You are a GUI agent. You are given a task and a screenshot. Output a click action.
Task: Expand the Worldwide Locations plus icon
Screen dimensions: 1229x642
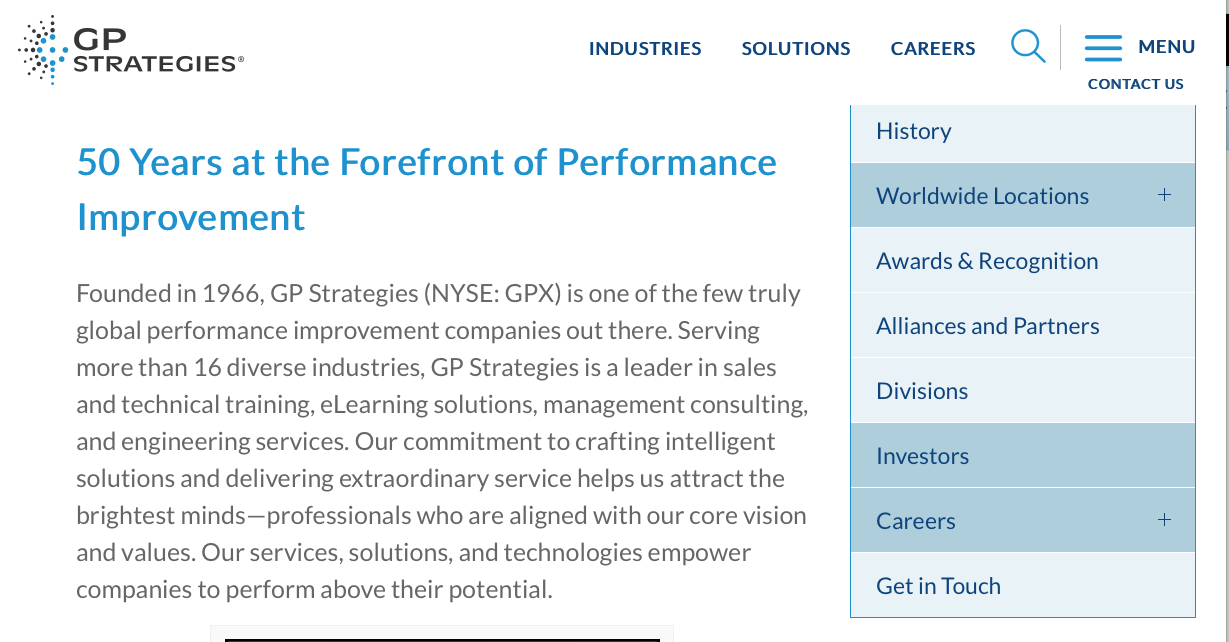tap(1164, 195)
